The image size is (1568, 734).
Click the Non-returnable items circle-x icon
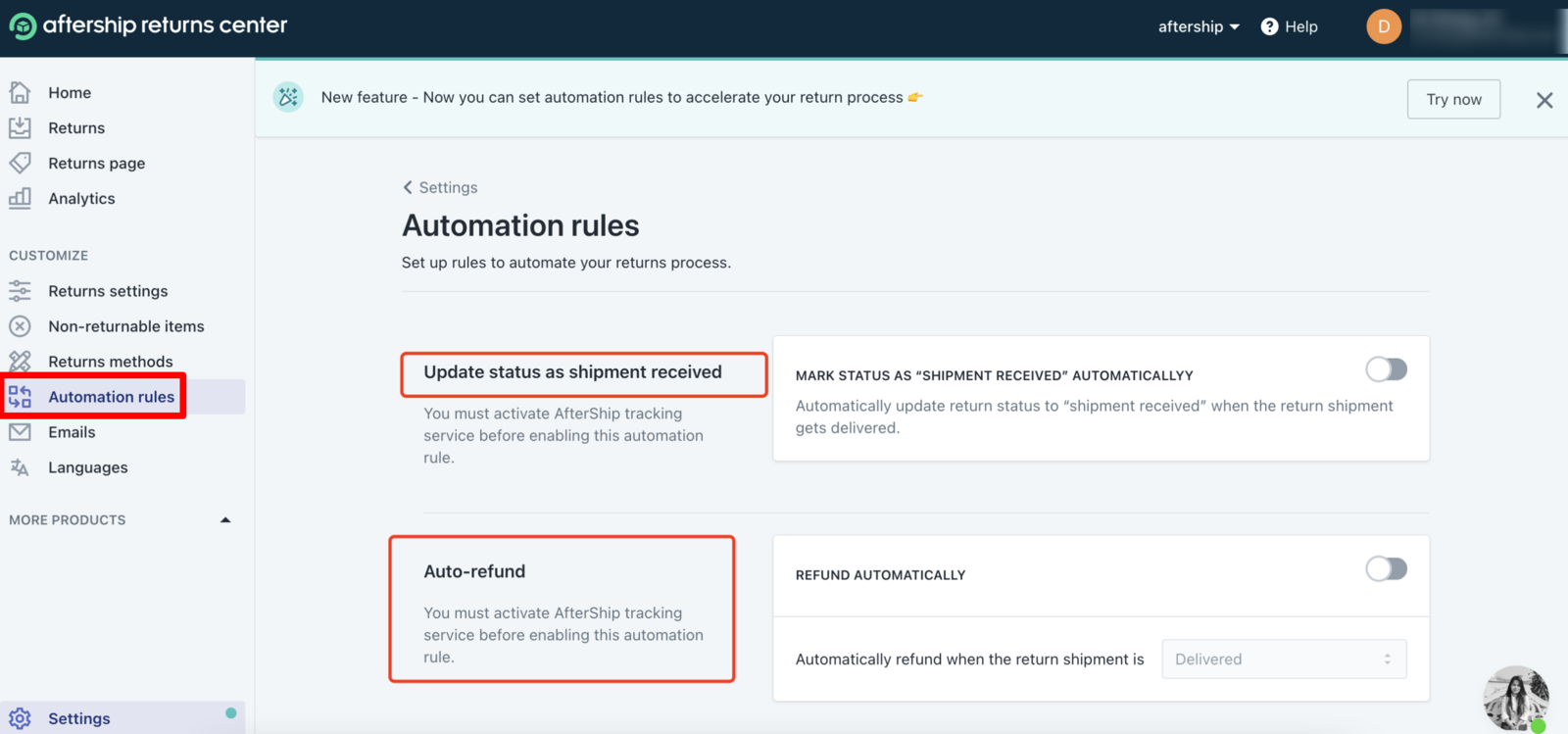[x=20, y=326]
